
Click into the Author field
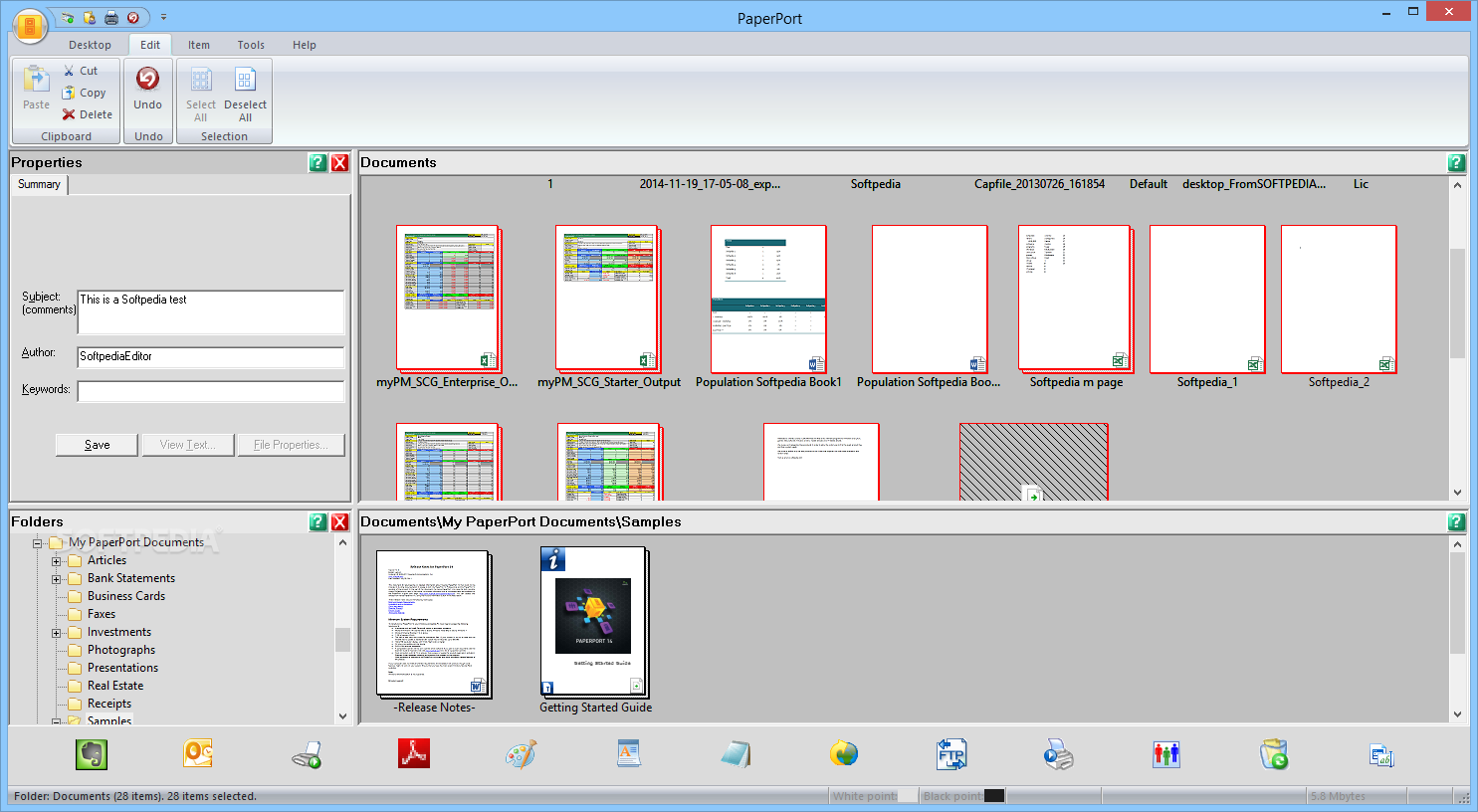pyautogui.click(x=211, y=356)
